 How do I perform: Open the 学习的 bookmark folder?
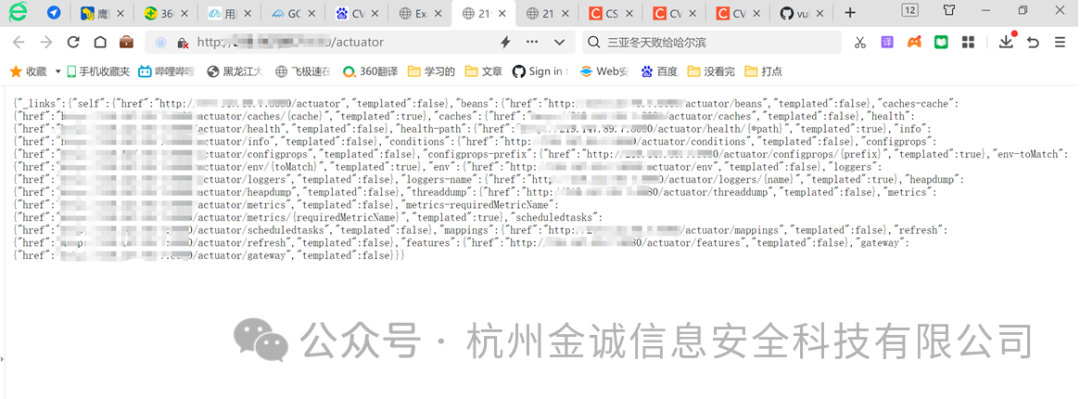[431, 71]
